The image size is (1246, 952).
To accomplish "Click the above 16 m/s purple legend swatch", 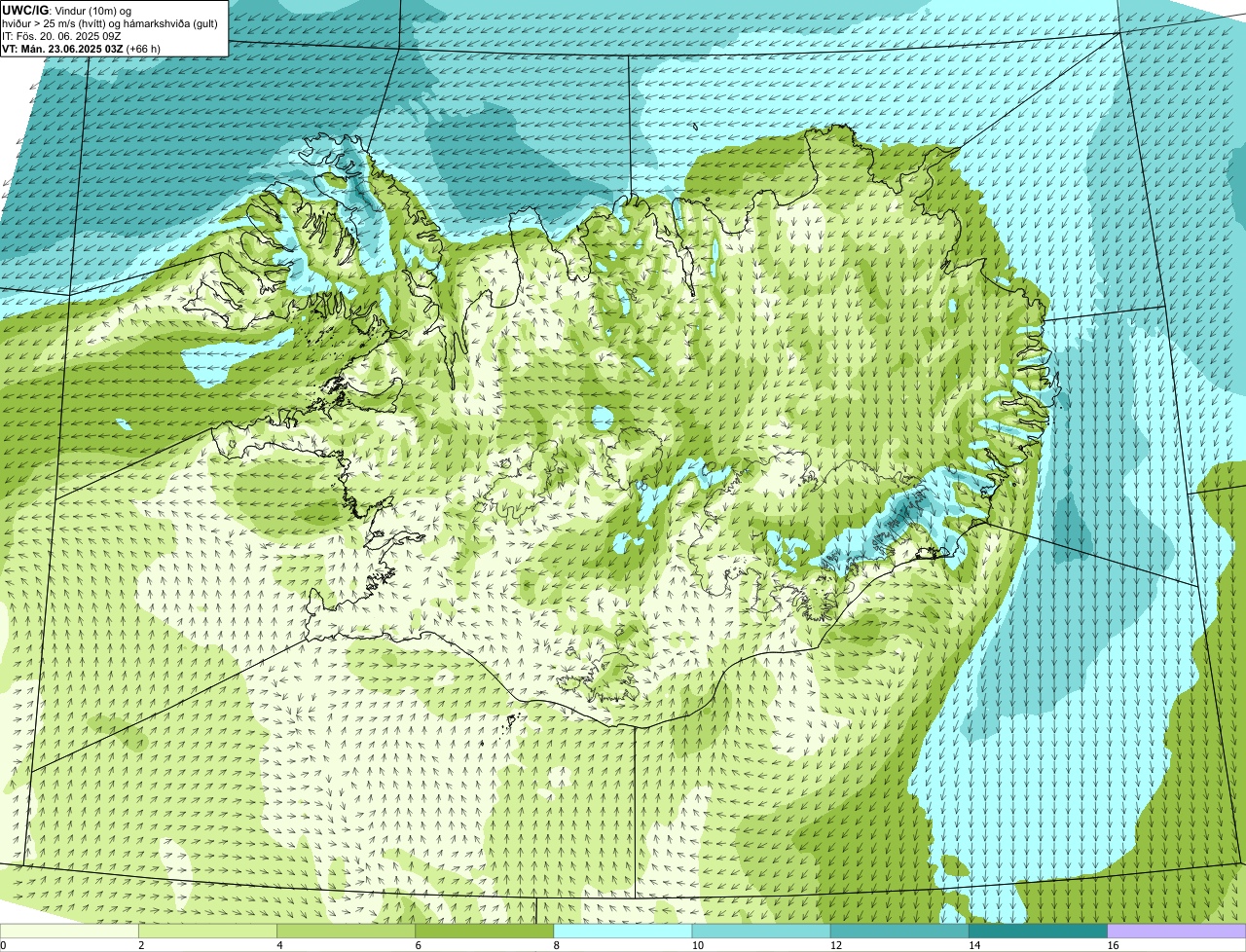I will pos(1177,931).
